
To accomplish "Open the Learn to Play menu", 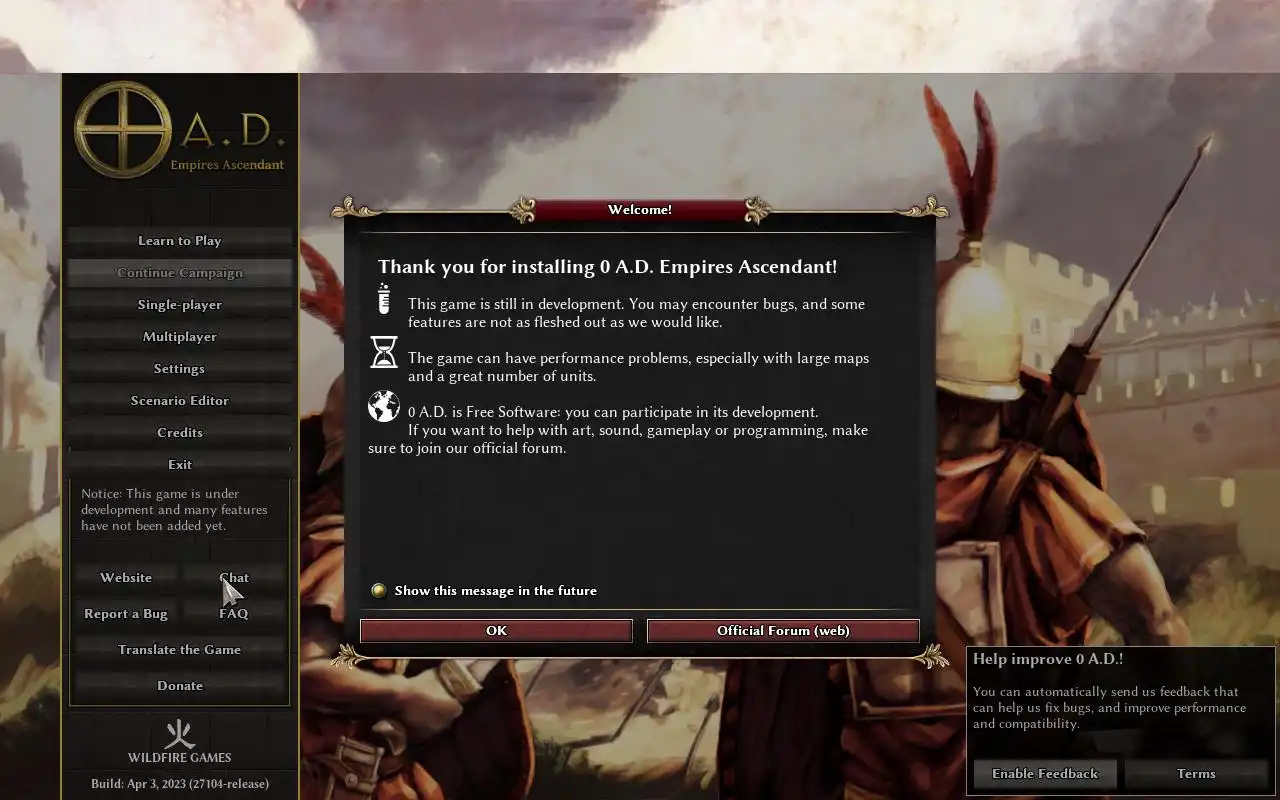I will point(180,240).
